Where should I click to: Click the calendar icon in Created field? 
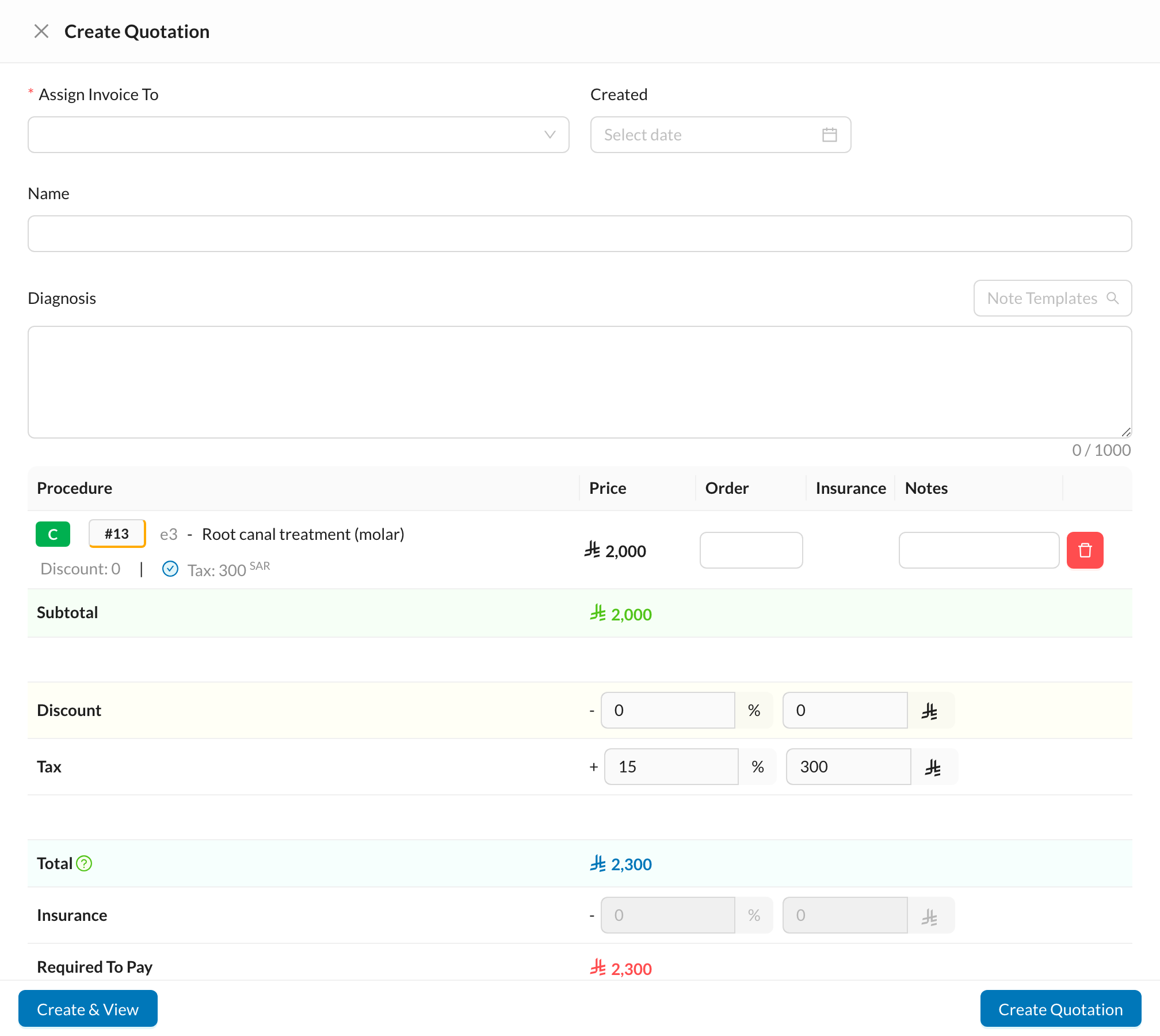pos(829,135)
